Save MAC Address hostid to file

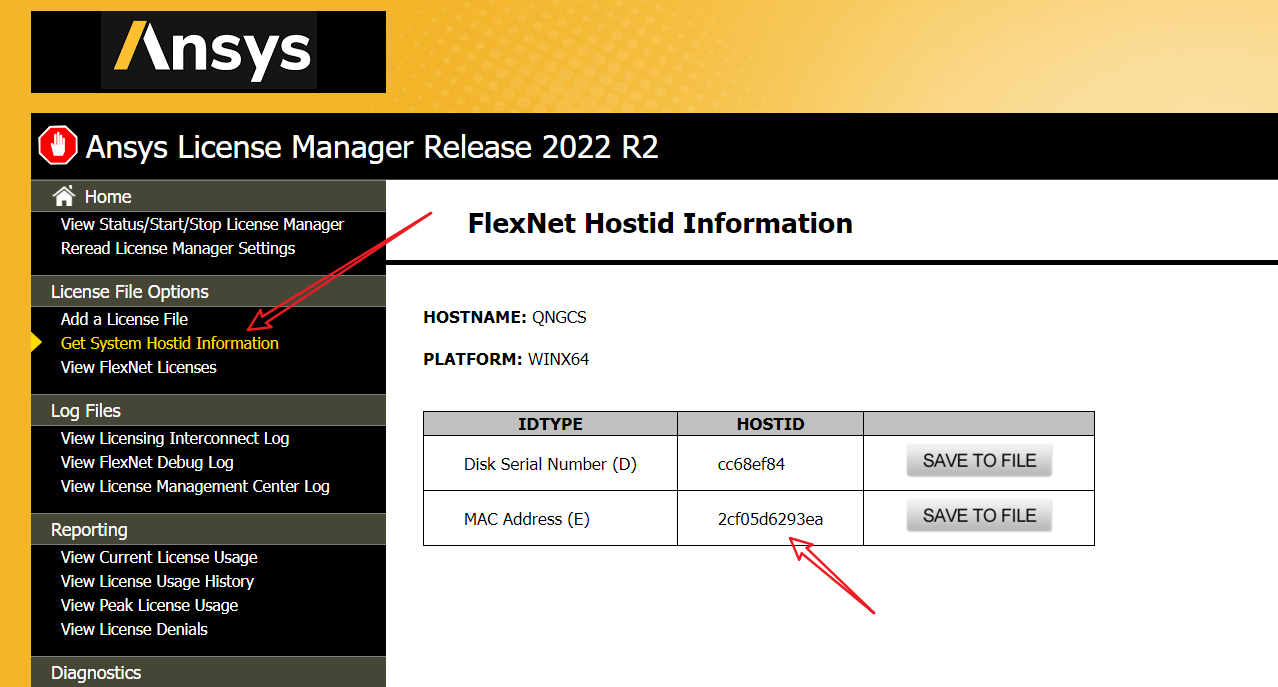pos(979,516)
